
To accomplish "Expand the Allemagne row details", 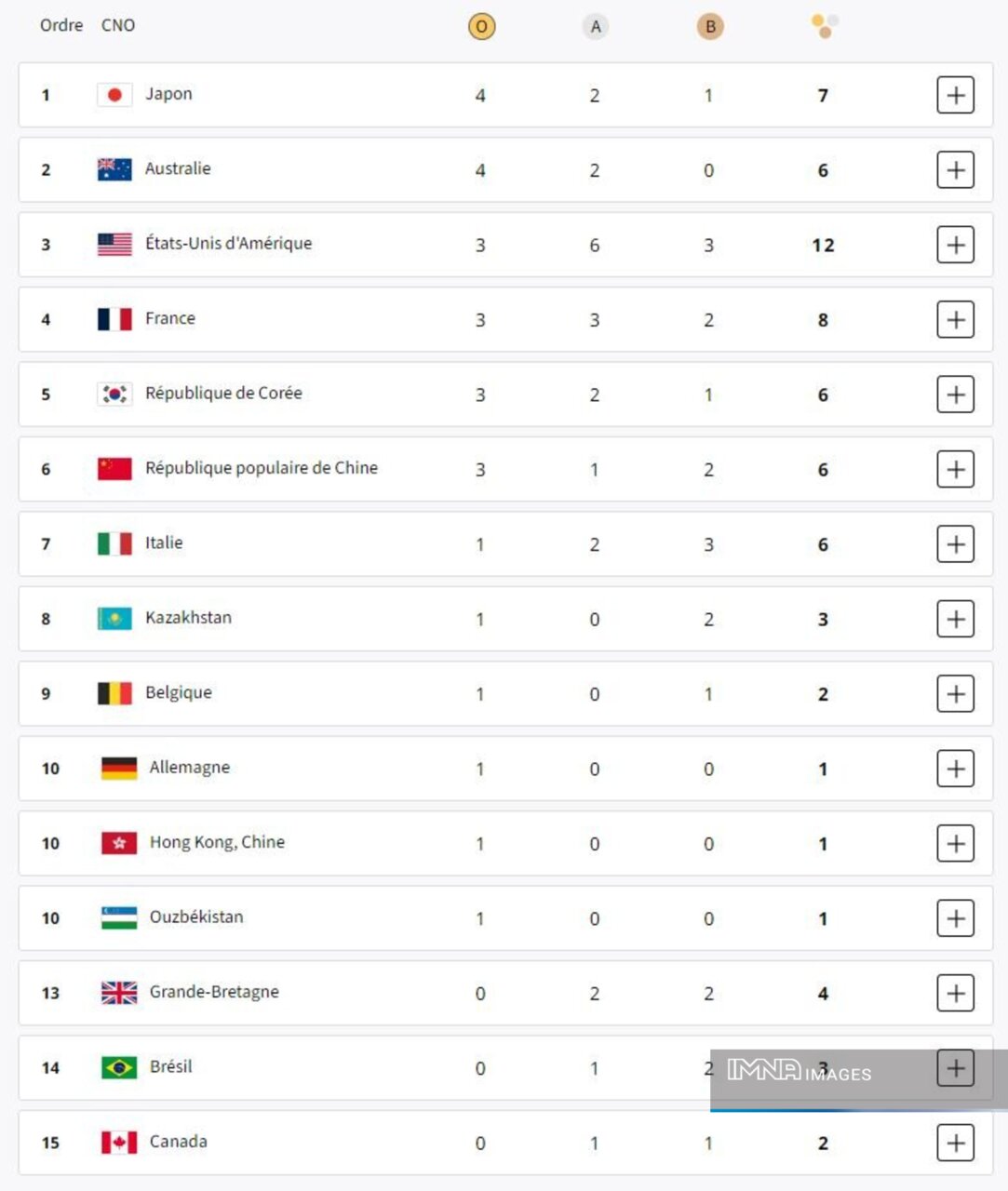I will click(x=955, y=769).
